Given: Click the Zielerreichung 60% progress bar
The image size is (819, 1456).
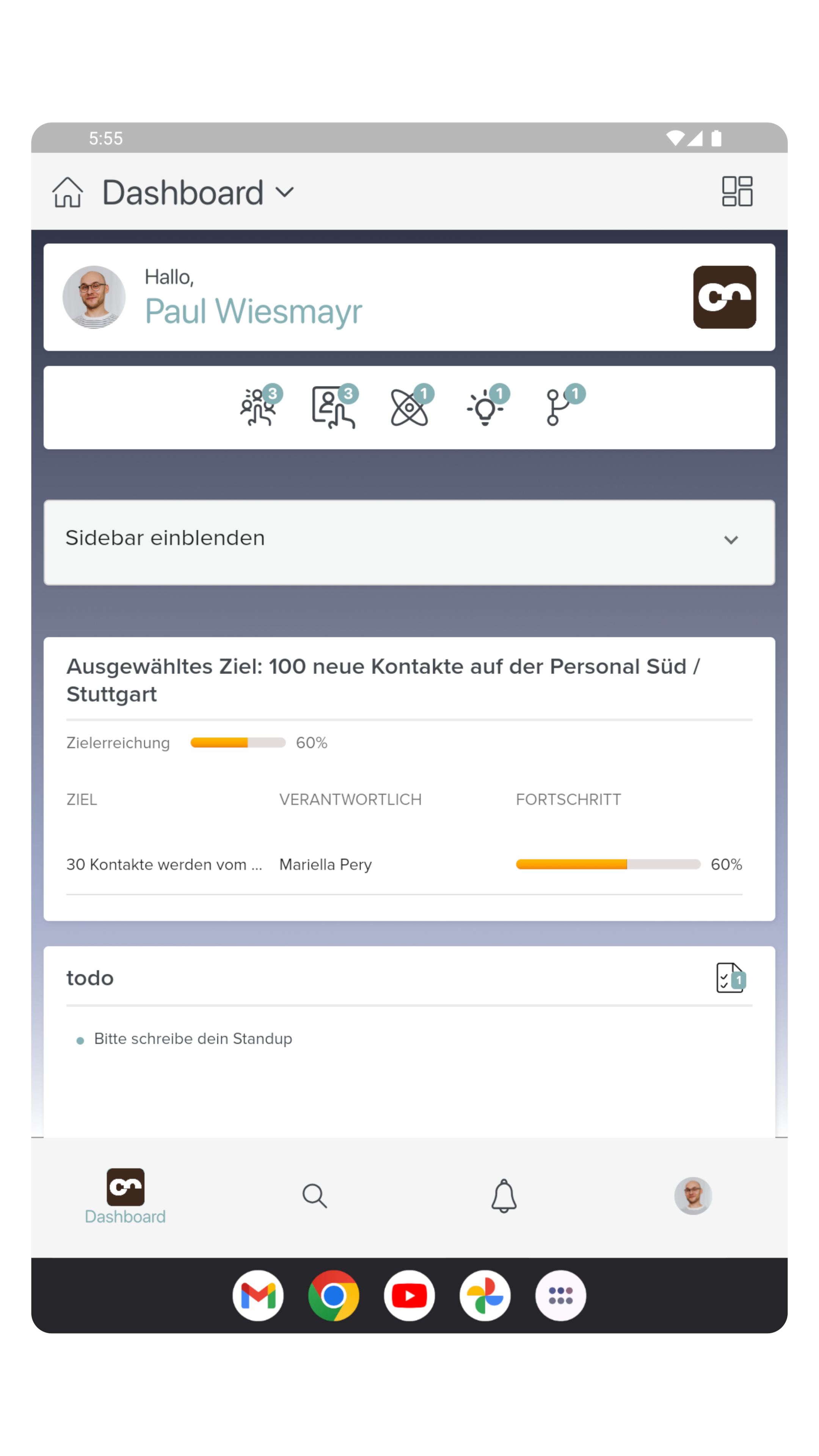Looking at the screenshot, I should pyautogui.click(x=238, y=742).
